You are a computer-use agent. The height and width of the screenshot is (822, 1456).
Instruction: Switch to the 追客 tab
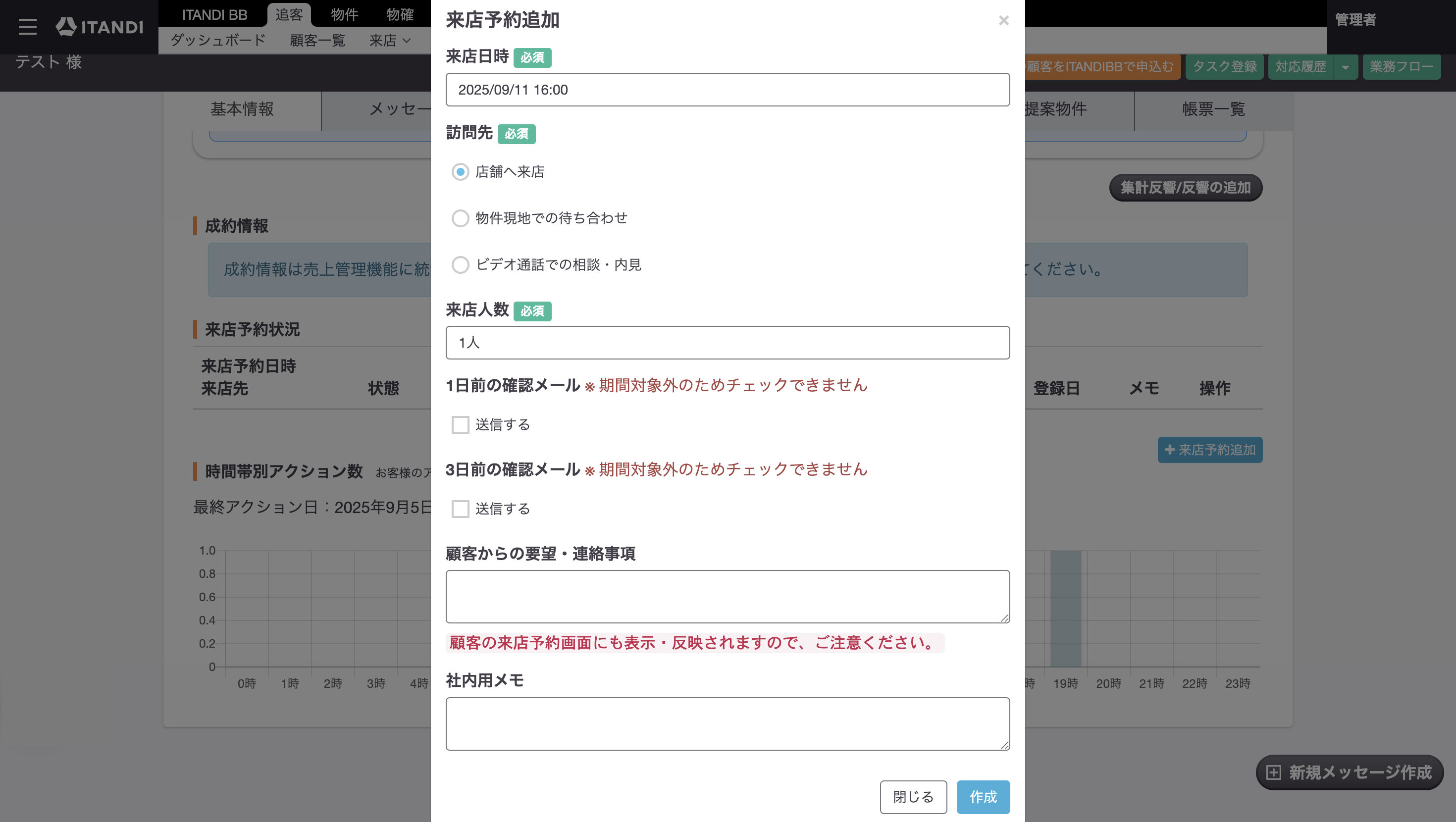coord(289,15)
